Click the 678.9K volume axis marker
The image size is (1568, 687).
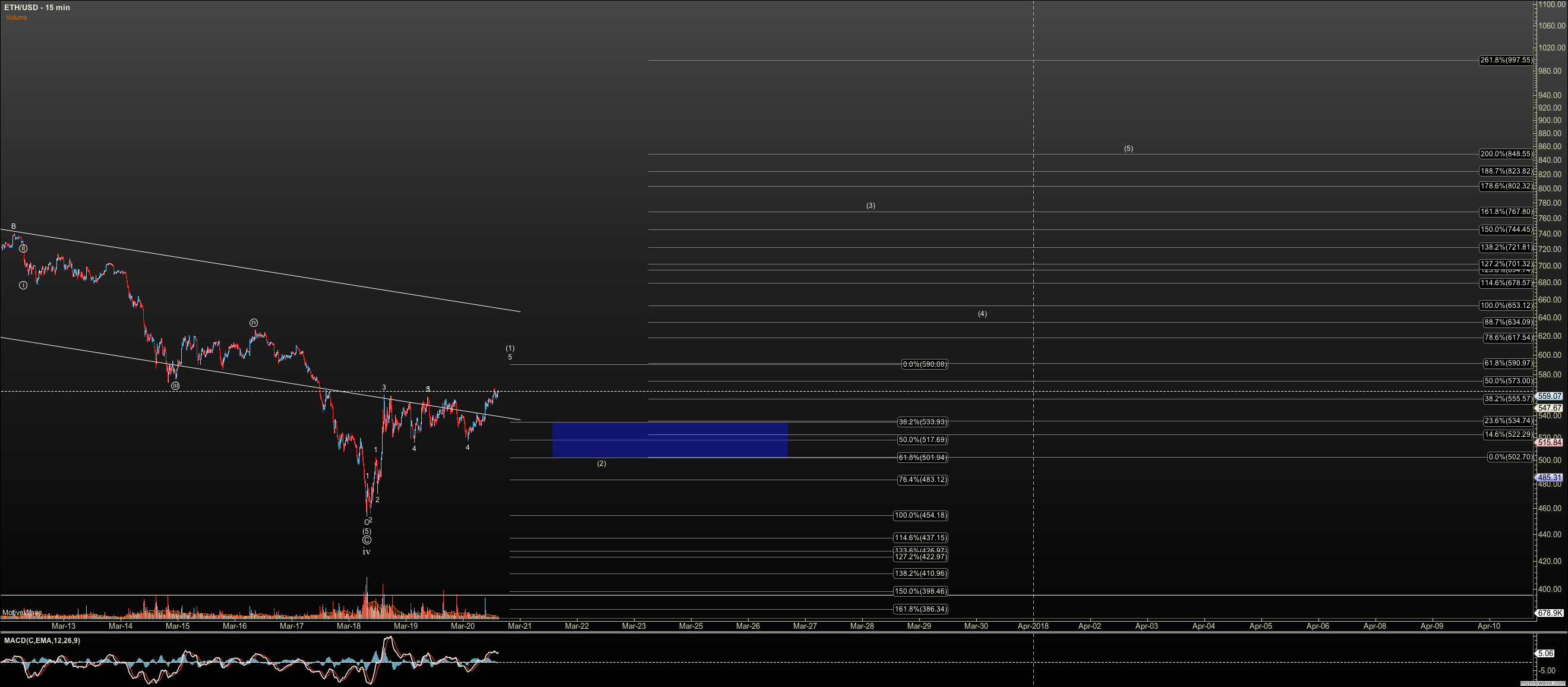click(x=1550, y=613)
